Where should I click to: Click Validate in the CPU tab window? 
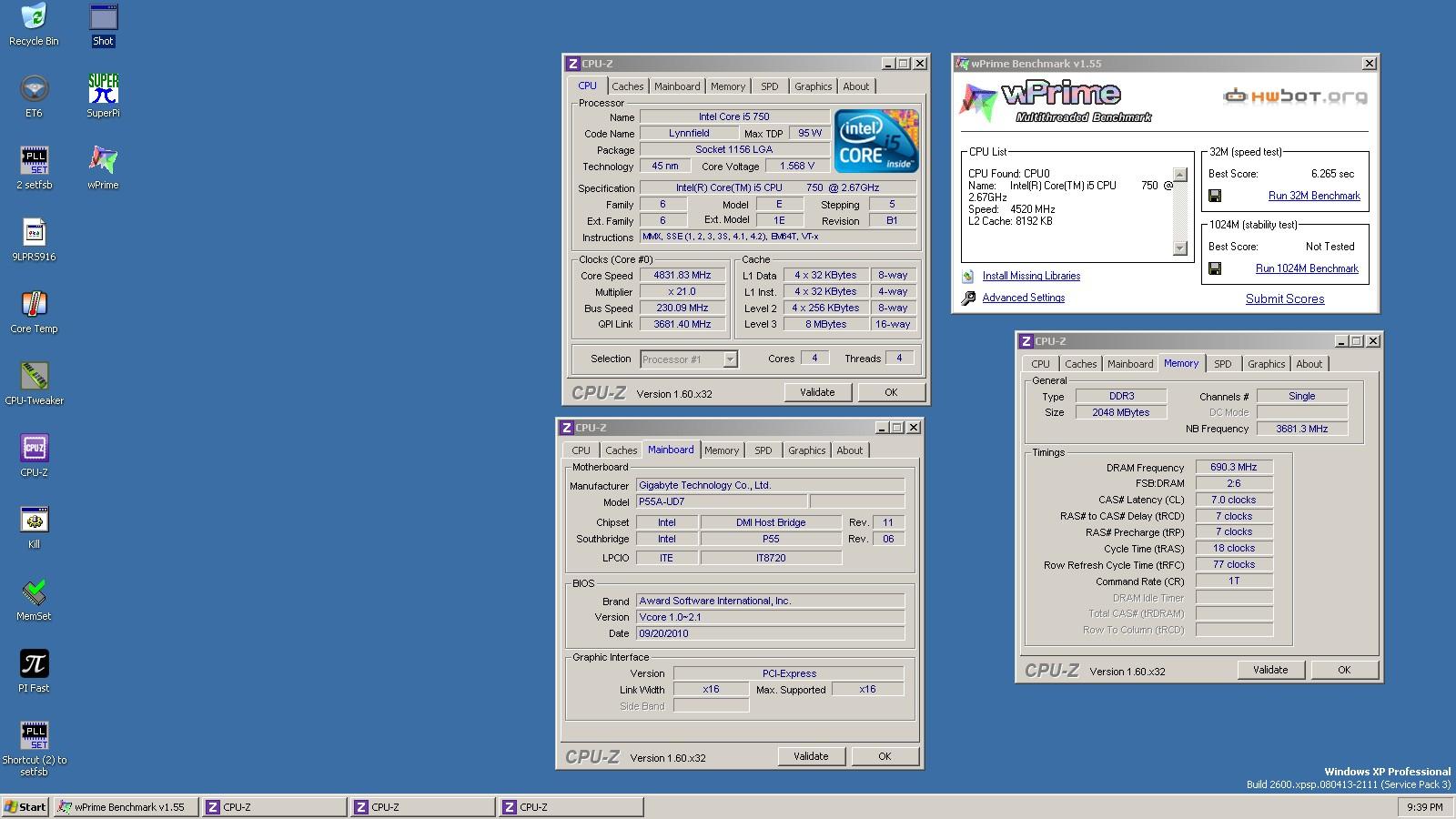coord(817,392)
